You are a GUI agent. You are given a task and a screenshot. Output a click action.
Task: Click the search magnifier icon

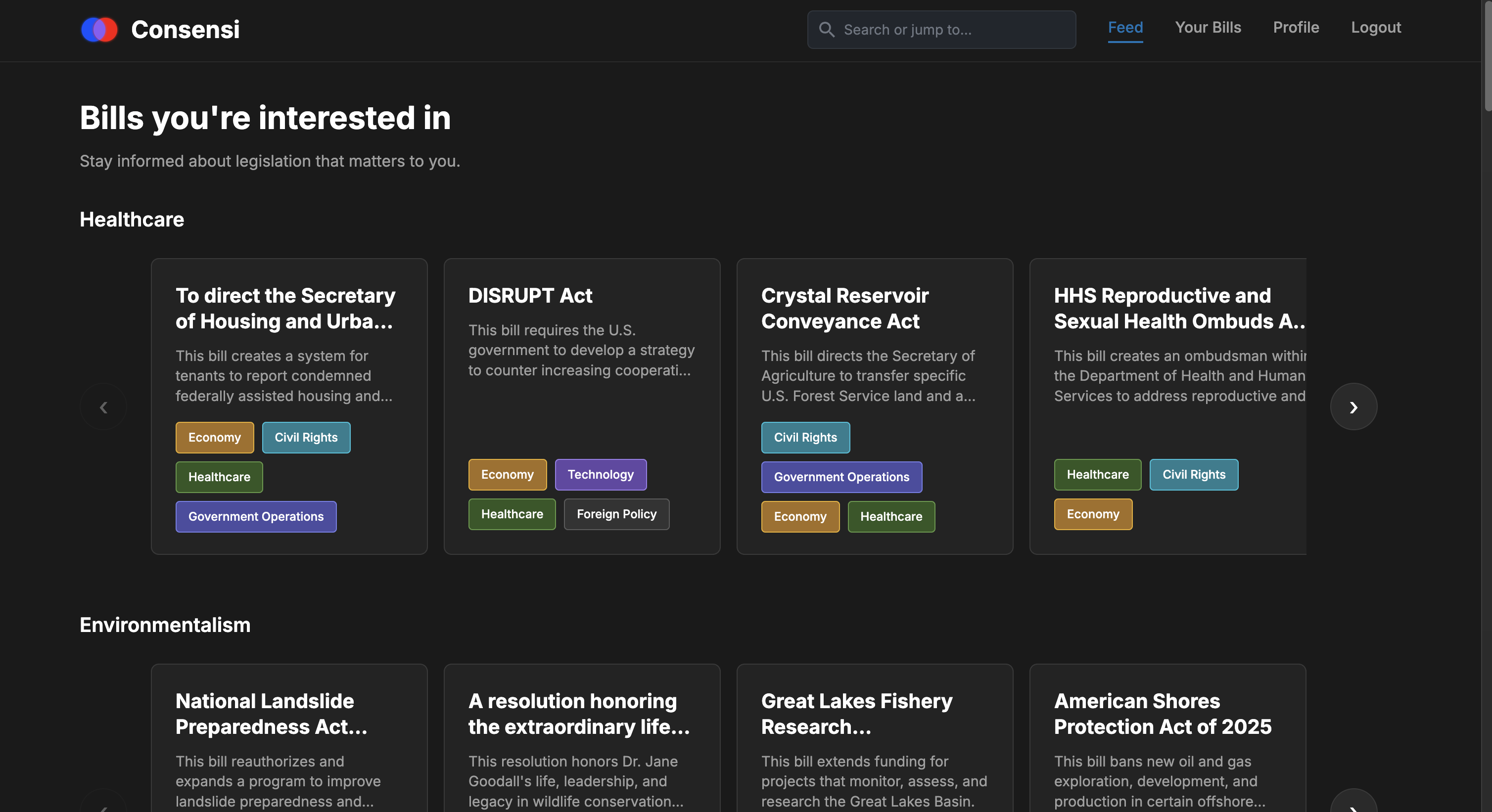[827, 30]
